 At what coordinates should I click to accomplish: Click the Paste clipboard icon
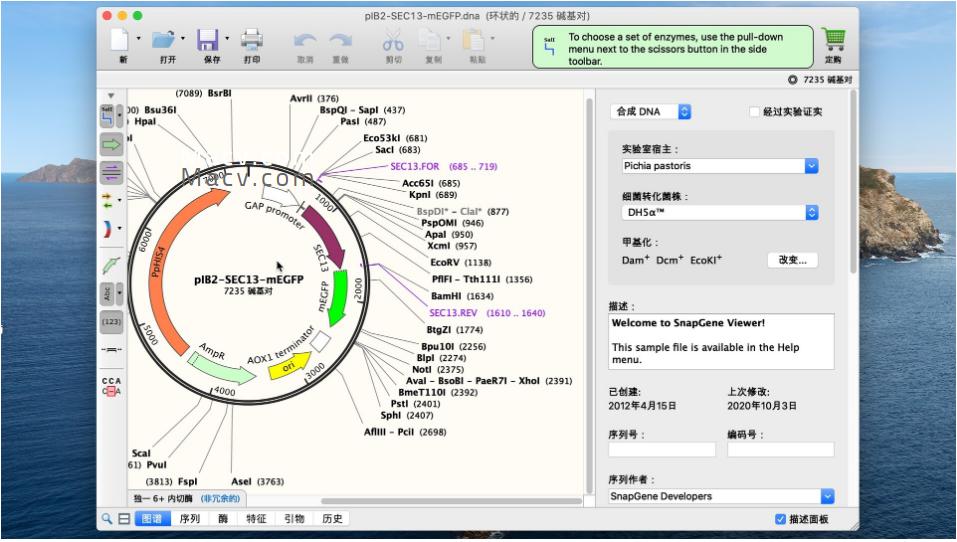[x=474, y=40]
